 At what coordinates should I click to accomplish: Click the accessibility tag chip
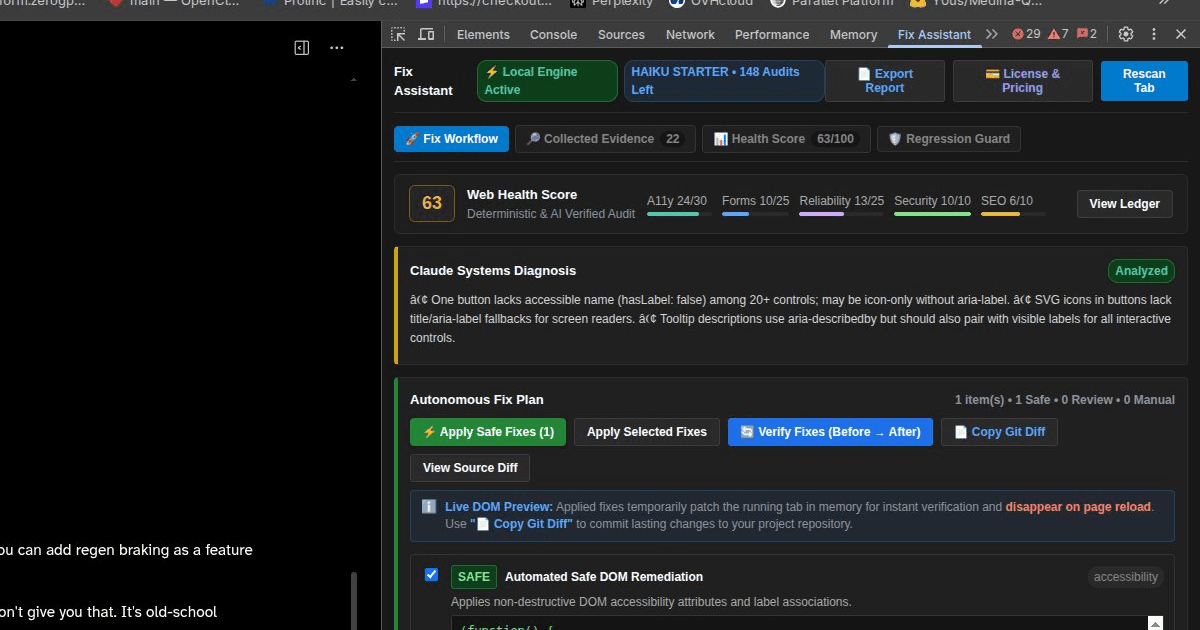[x=1126, y=577]
